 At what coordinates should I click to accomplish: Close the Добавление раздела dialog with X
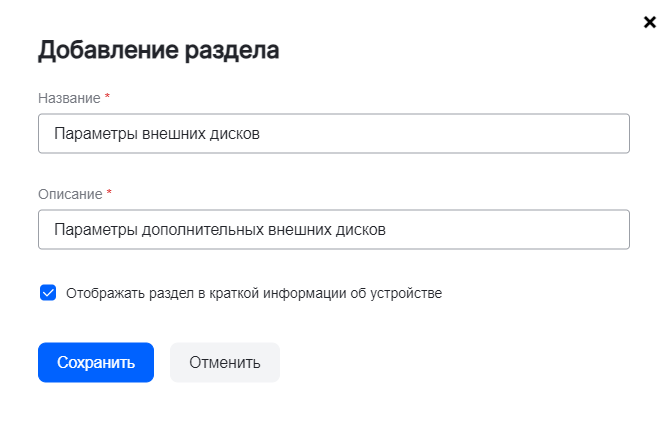pyautogui.click(x=649, y=22)
